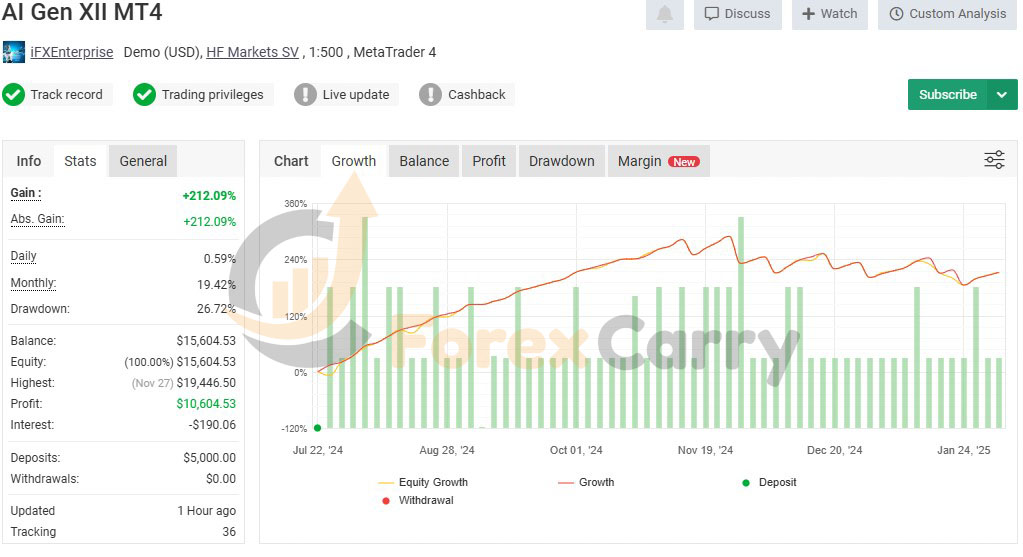Expand the Subscribe dropdown arrow

1002,95
